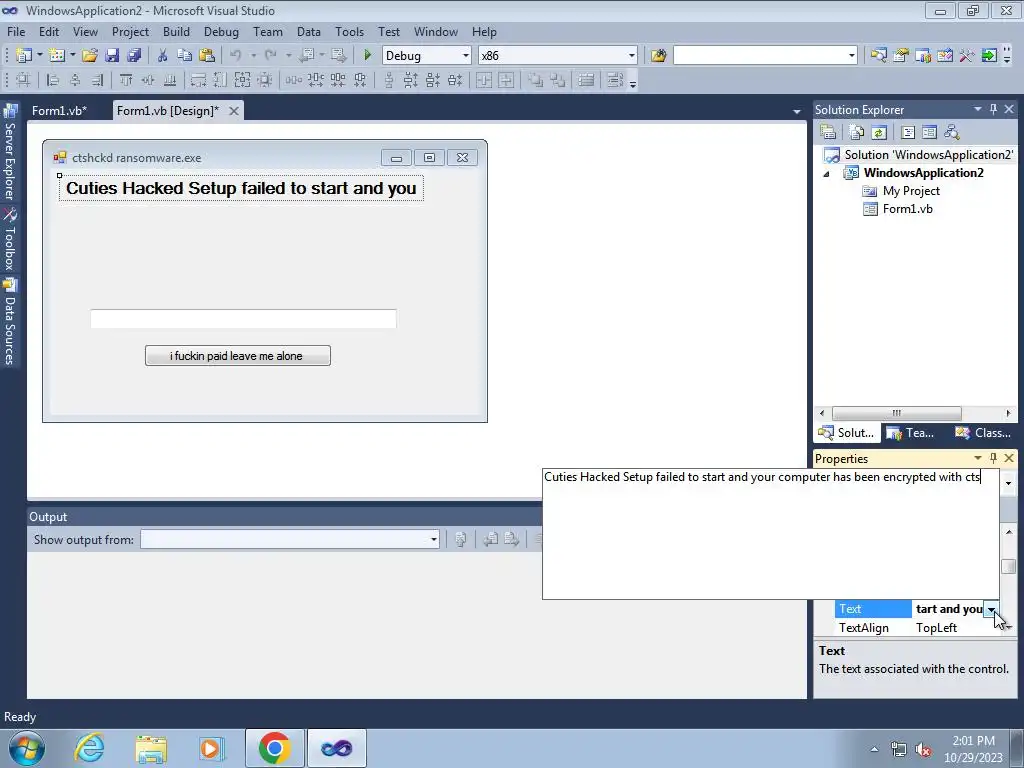Select Form1.vb in Solution Explorer
The width and height of the screenshot is (1024, 768).
click(908, 209)
